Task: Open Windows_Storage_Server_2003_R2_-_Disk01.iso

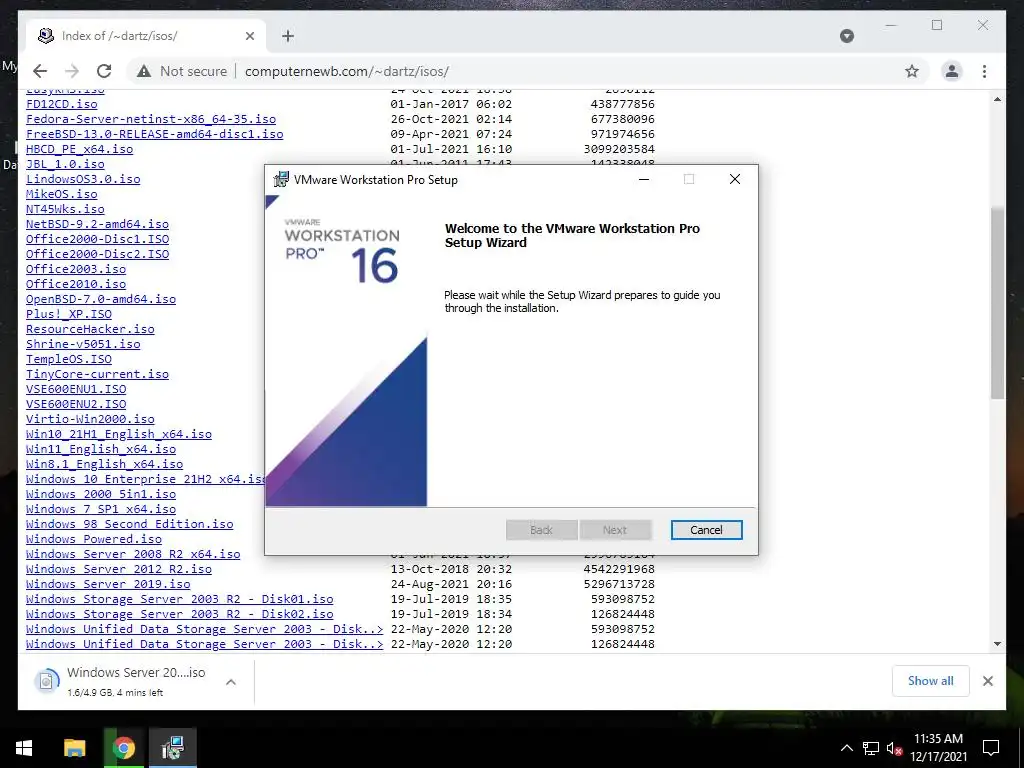Action: (180, 599)
